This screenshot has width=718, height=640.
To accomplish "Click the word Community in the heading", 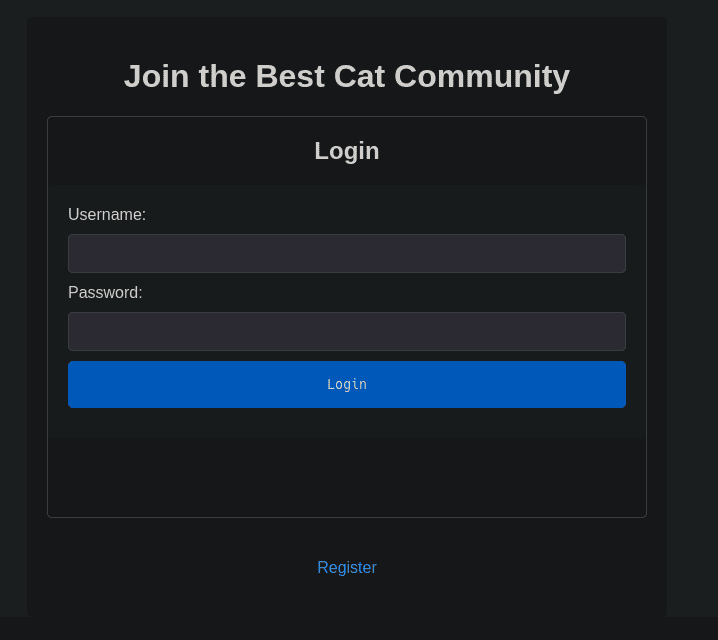I will (x=482, y=77).
